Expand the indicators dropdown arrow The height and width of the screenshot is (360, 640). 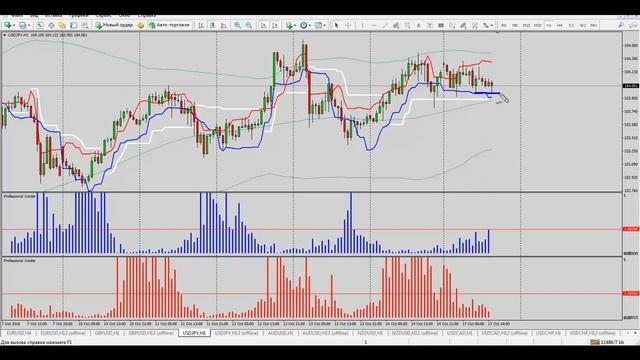(295, 25)
